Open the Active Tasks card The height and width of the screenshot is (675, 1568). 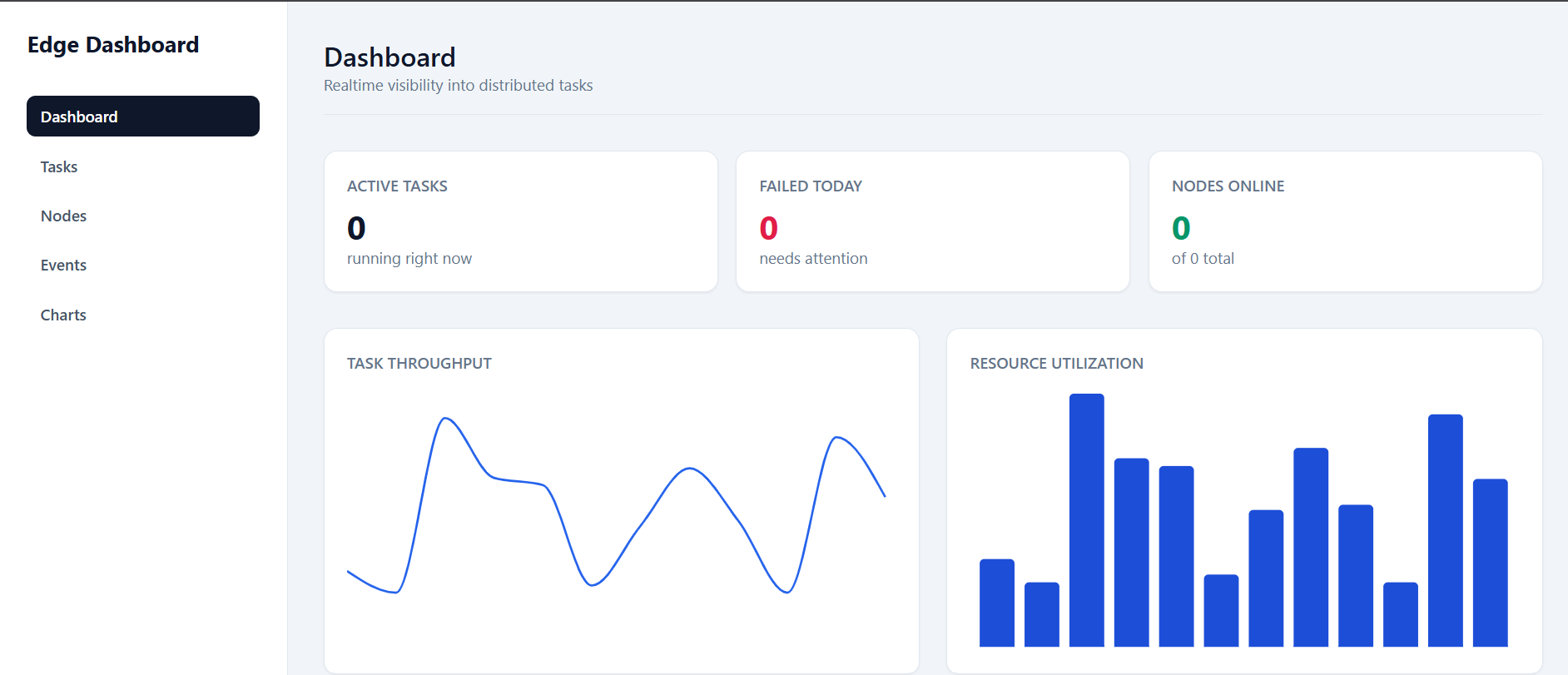pos(521,221)
